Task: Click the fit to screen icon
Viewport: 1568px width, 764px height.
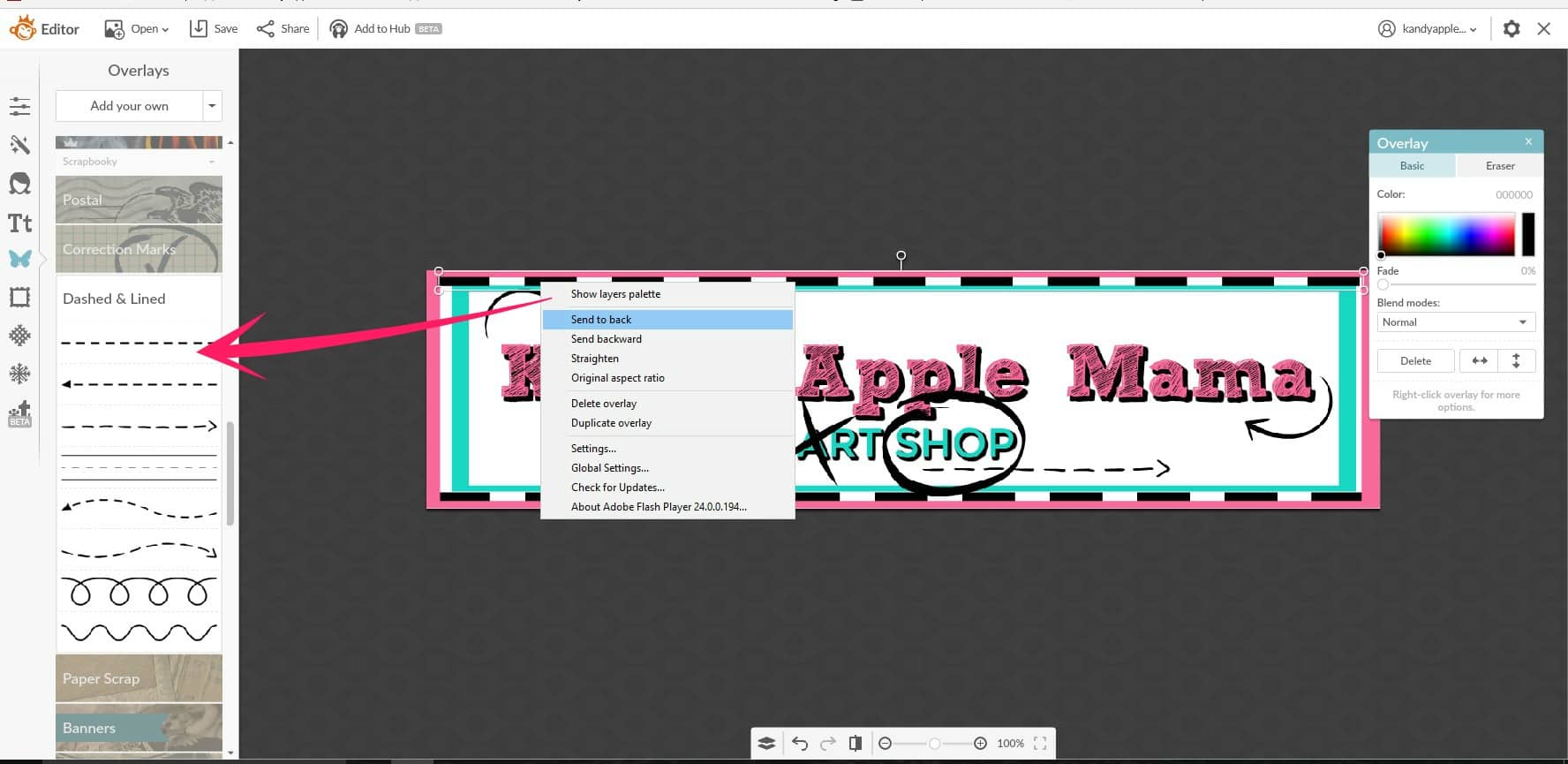Action: click(x=1040, y=744)
